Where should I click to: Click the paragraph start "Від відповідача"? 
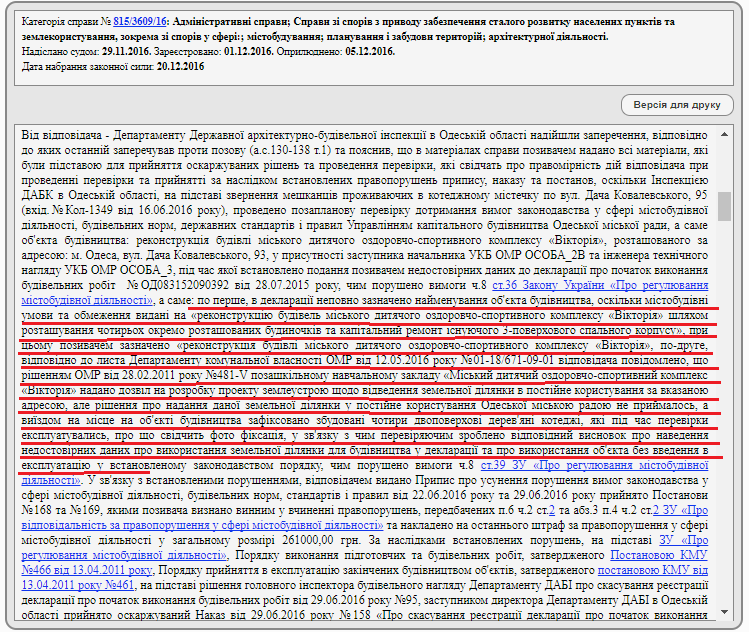(60, 135)
